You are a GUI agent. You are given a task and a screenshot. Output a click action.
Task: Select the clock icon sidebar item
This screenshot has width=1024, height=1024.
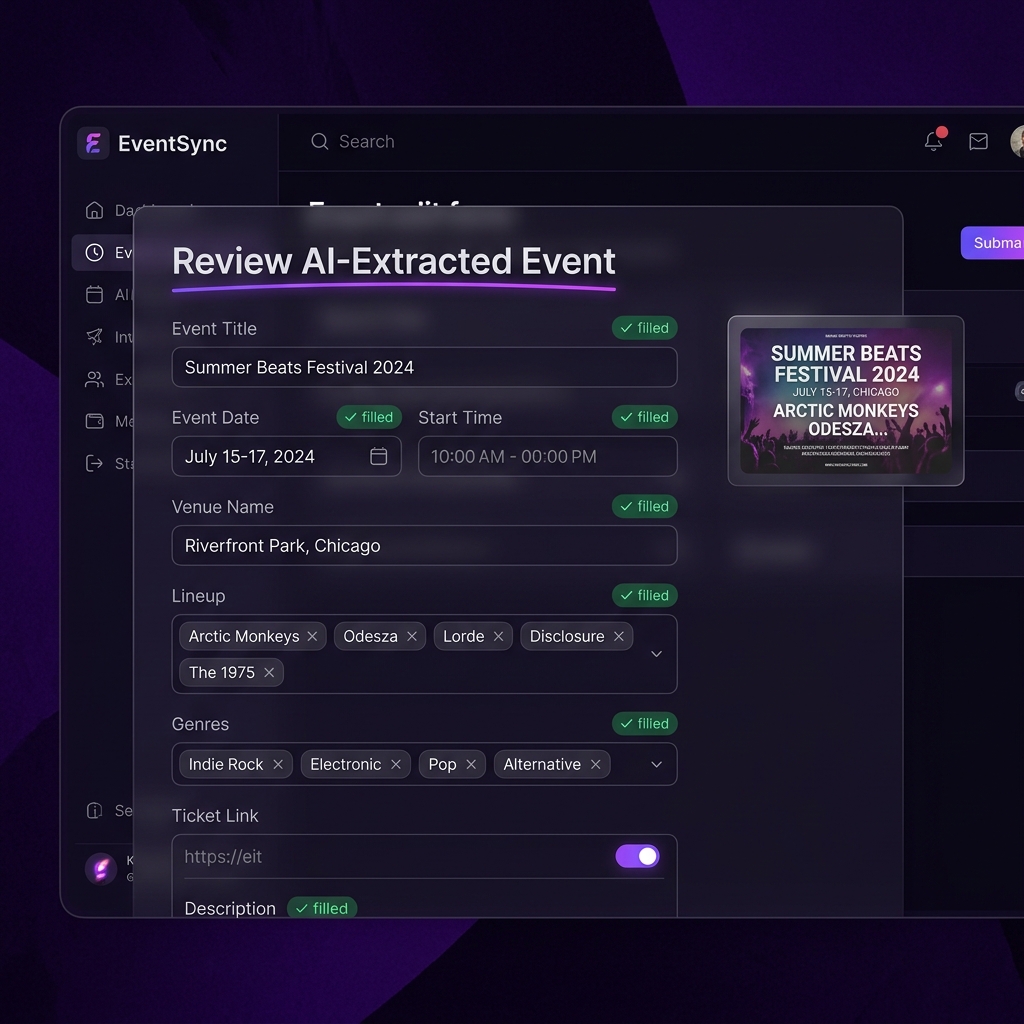[x=95, y=253]
